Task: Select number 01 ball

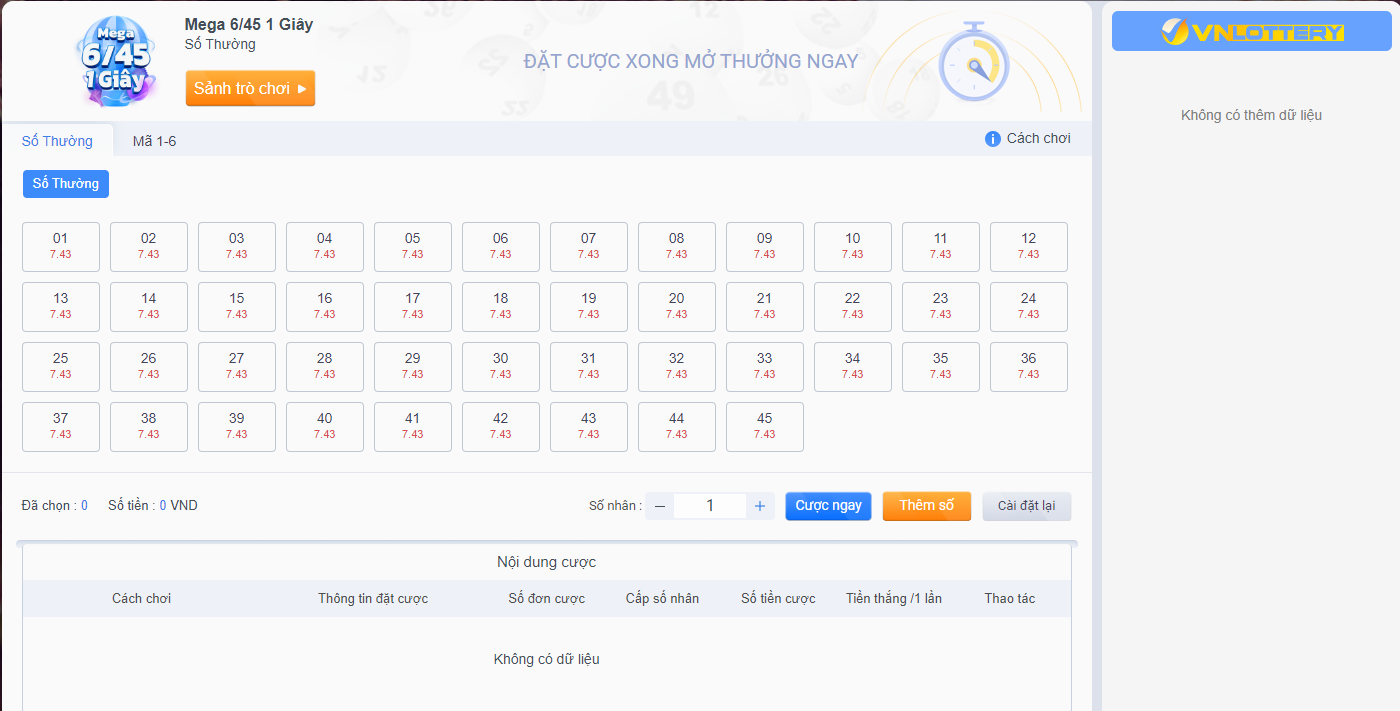Action: (x=61, y=246)
